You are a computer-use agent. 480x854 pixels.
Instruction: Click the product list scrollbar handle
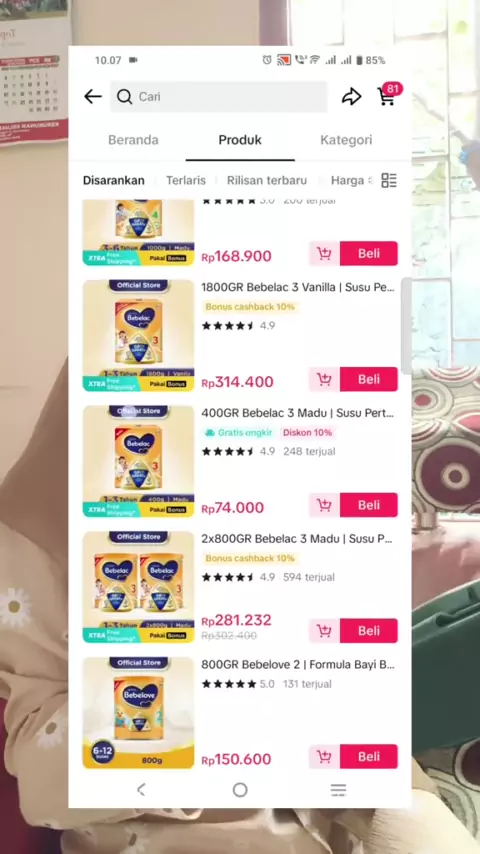coord(406,326)
